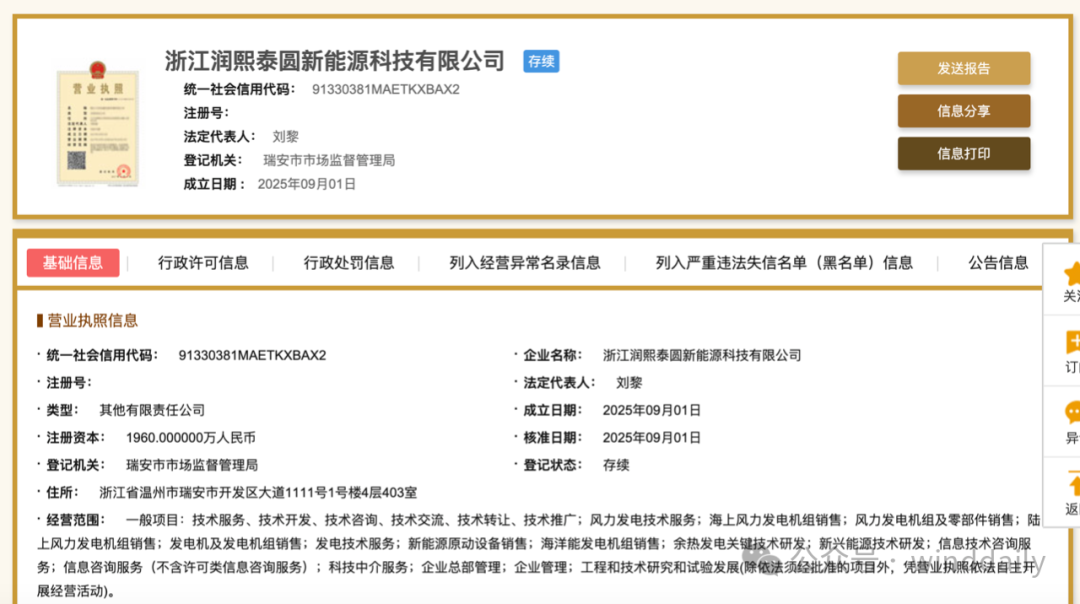Open the 列入严重违法失信名单（黑名单）信息 tab
Screen dimensions: 1080x604
pyautogui.click(x=784, y=263)
